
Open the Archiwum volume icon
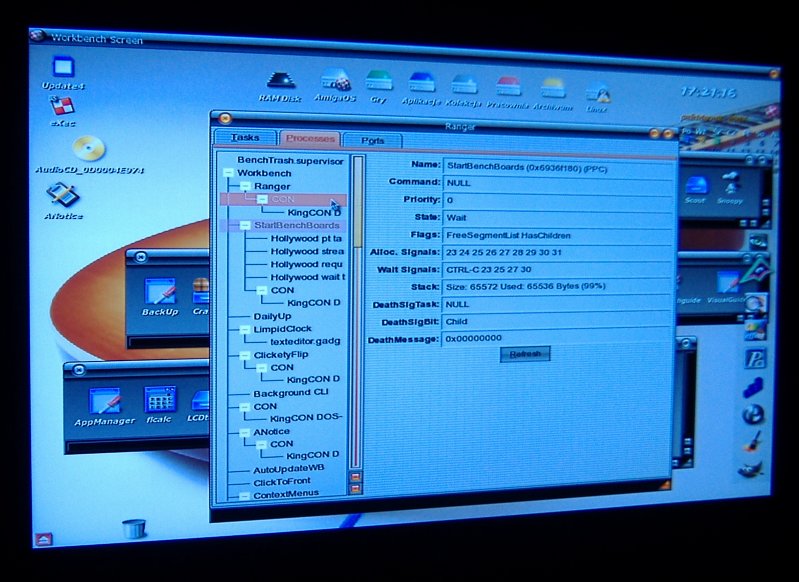pyautogui.click(x=553, y=95)
